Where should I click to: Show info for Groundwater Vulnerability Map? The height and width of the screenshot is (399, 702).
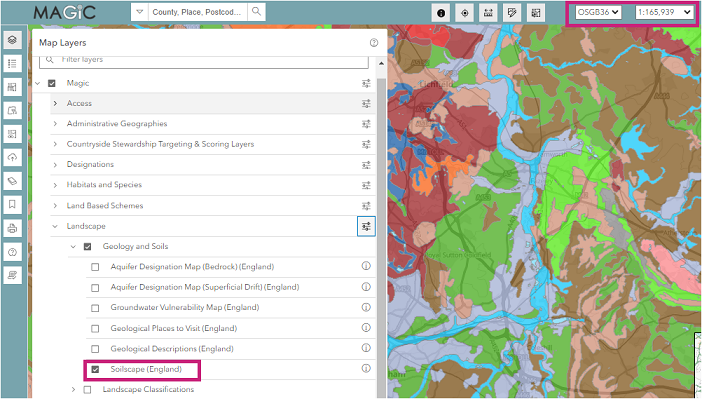(366, 307)
